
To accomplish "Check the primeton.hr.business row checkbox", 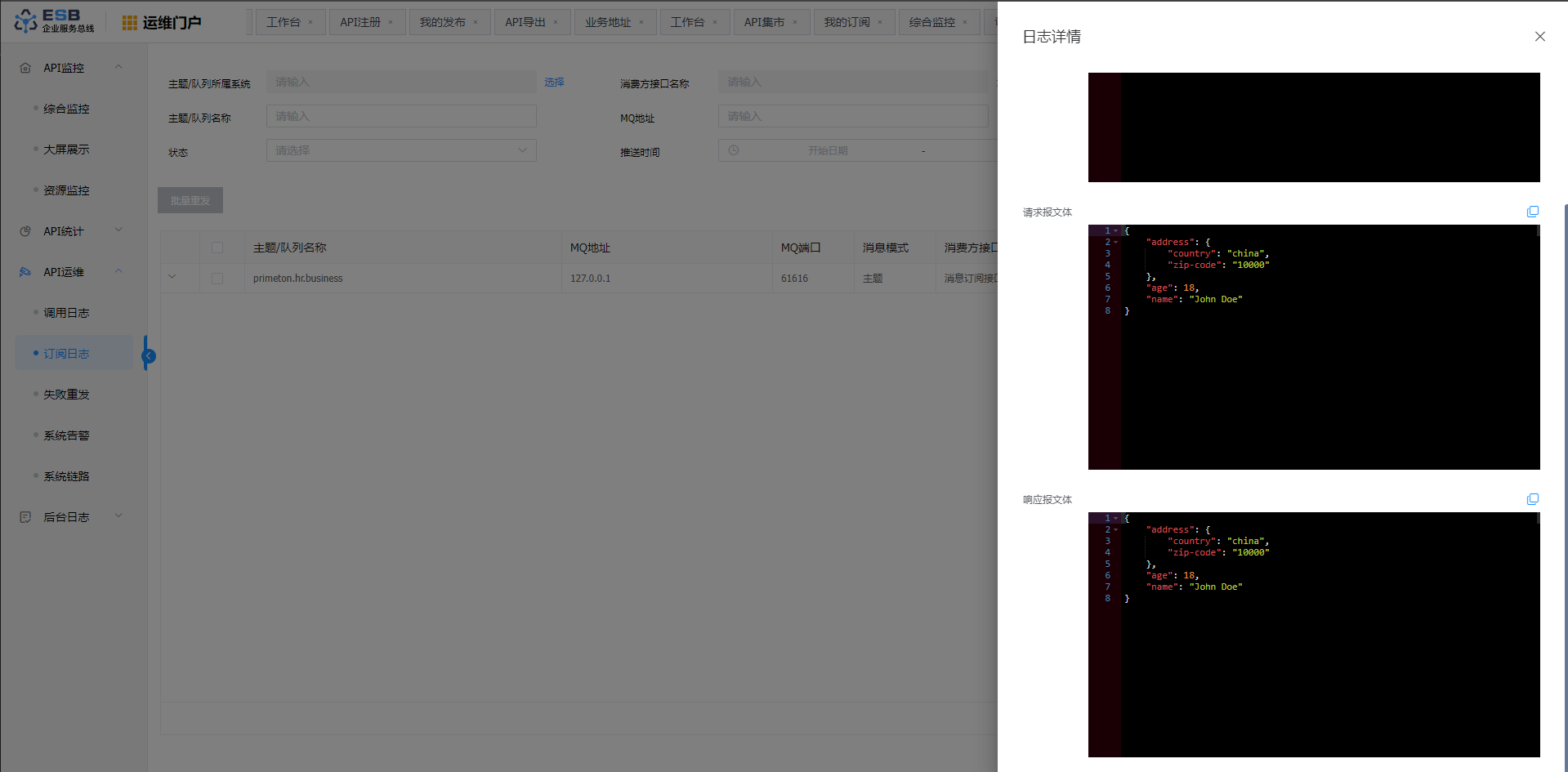I will (x=217, y=279).
